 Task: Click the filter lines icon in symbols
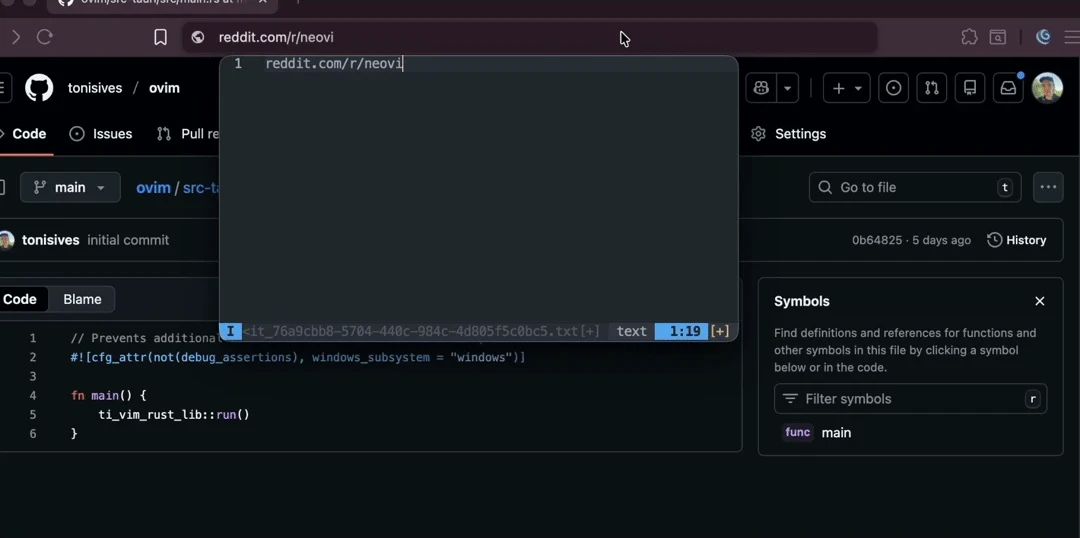click(790, 399)
